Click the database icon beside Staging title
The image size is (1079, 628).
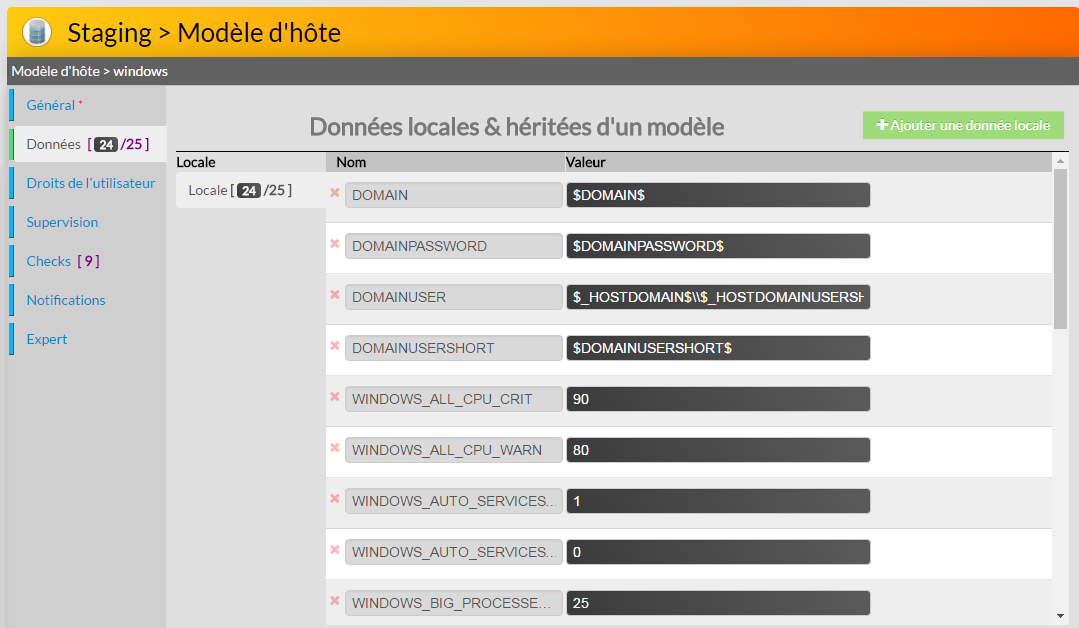[36, 32]
